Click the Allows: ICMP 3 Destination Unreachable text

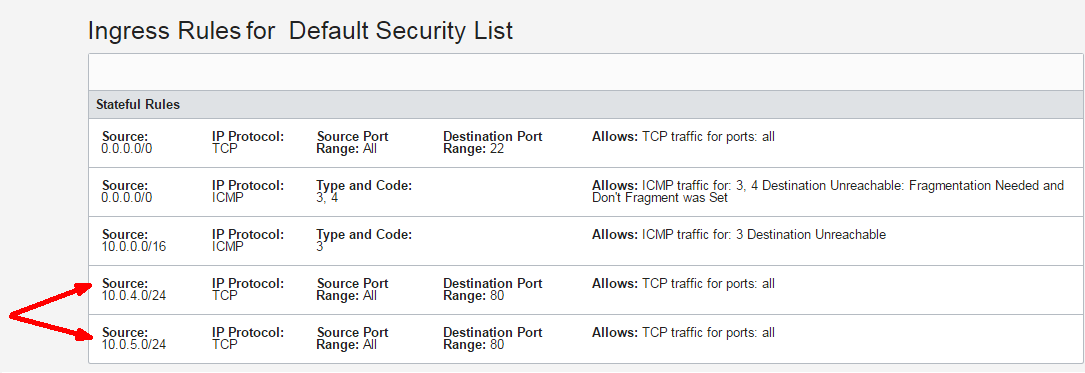click(738, 235)
